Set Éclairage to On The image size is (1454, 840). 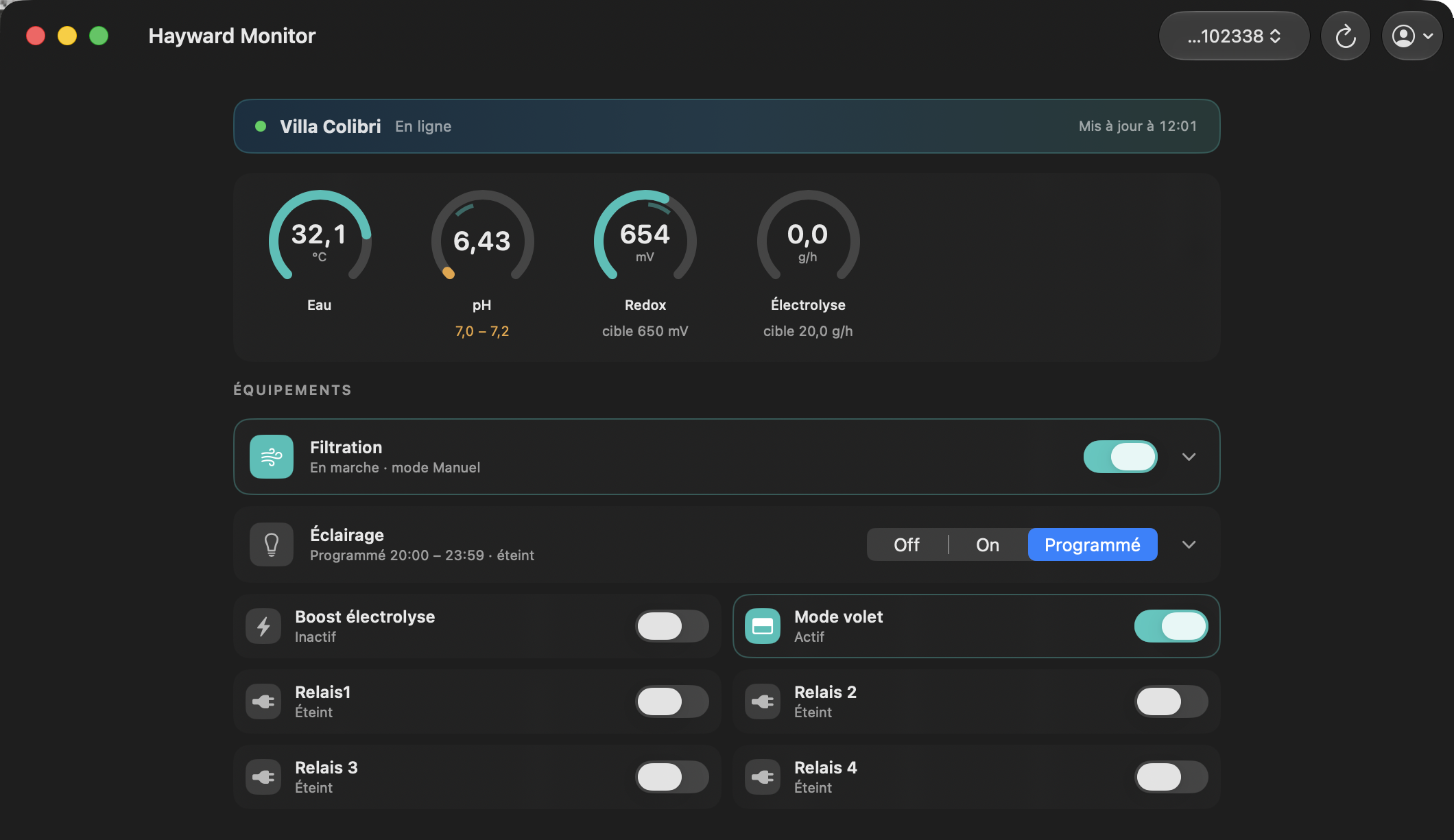click(988, 544)
